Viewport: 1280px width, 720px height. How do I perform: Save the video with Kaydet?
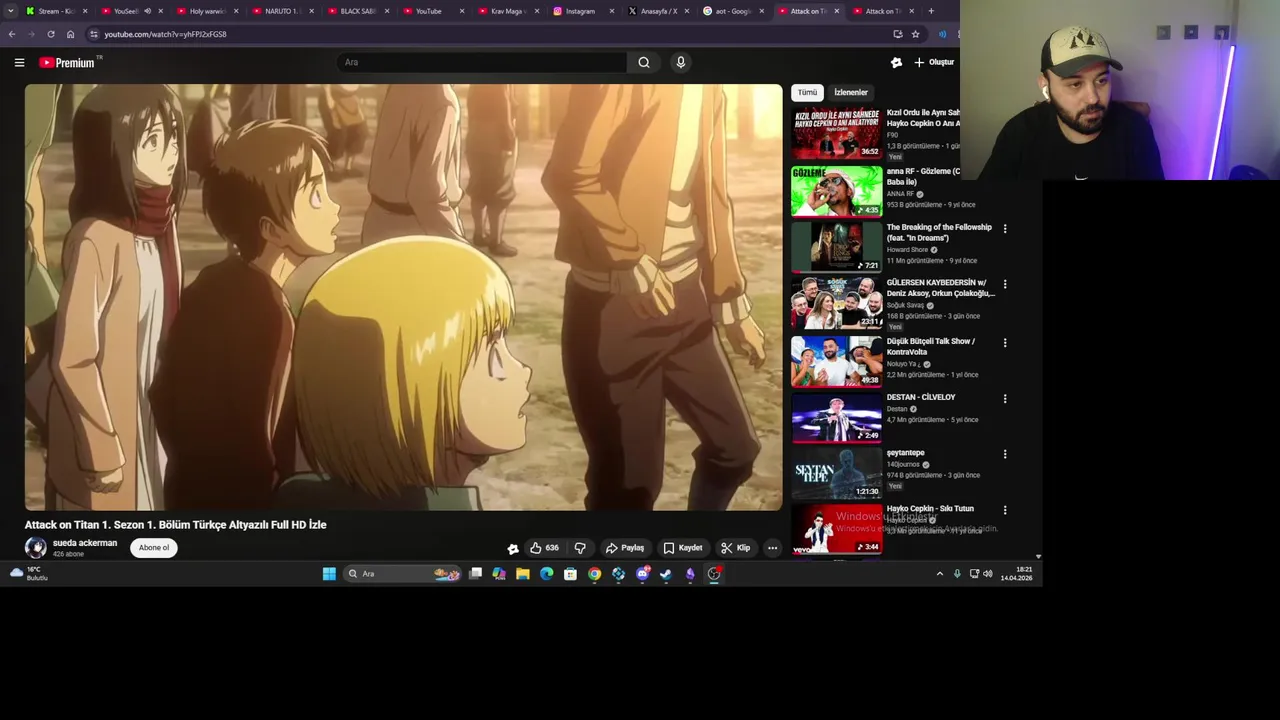(x=683, y=548)
